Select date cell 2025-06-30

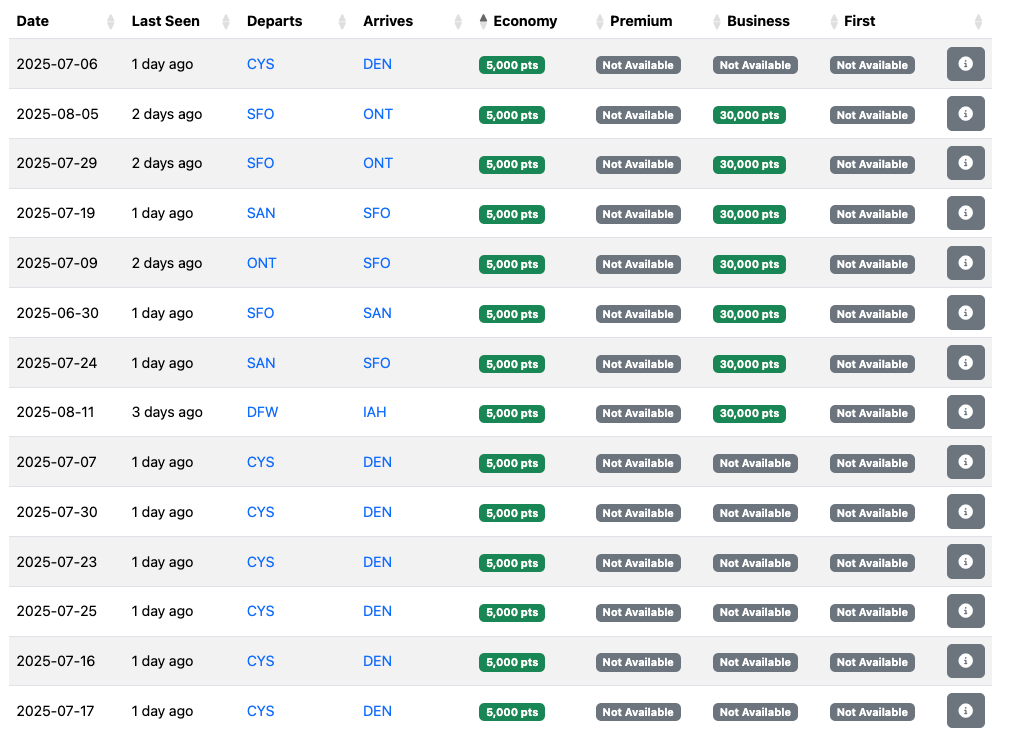[x=58, y=313]
